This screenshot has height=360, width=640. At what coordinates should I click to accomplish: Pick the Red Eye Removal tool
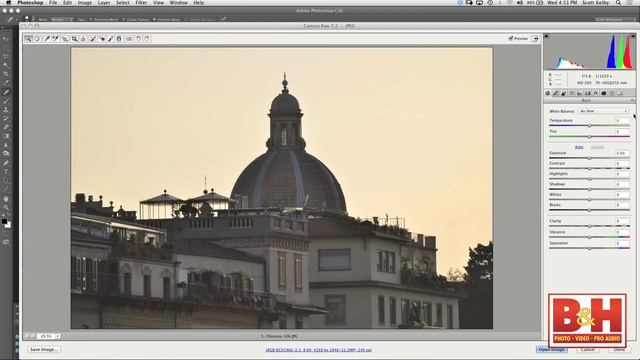(x=102, y=39)
